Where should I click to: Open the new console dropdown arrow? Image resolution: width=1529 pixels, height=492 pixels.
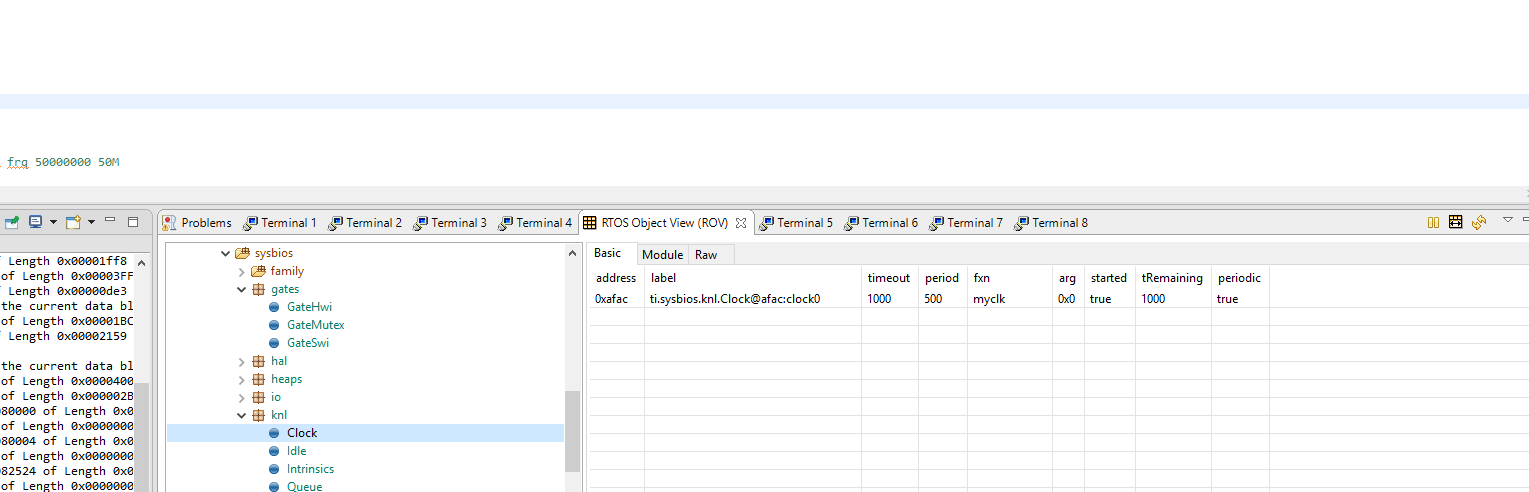[91, 222]
